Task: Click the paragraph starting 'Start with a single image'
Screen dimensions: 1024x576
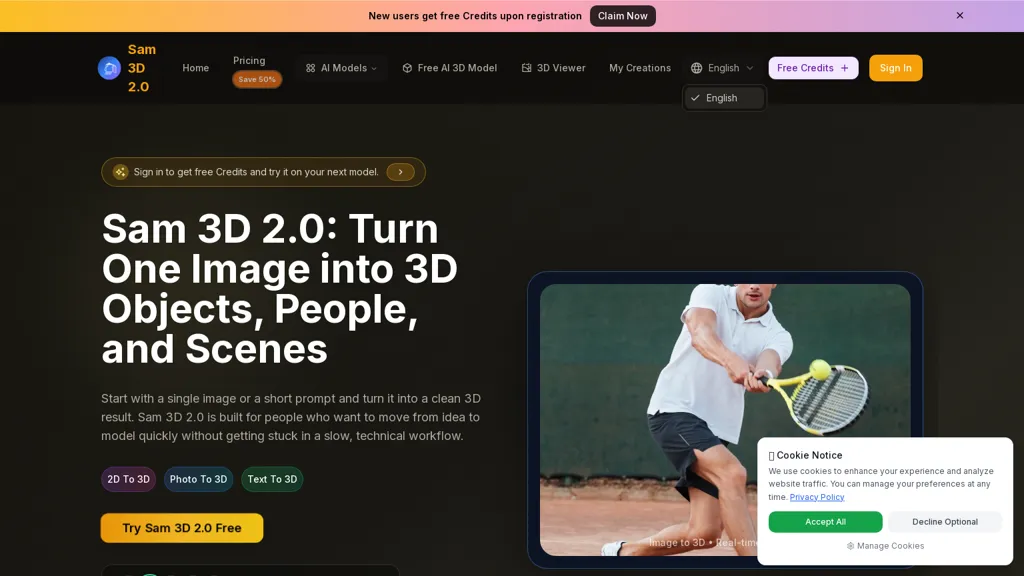Action: [x=291, y=417]
